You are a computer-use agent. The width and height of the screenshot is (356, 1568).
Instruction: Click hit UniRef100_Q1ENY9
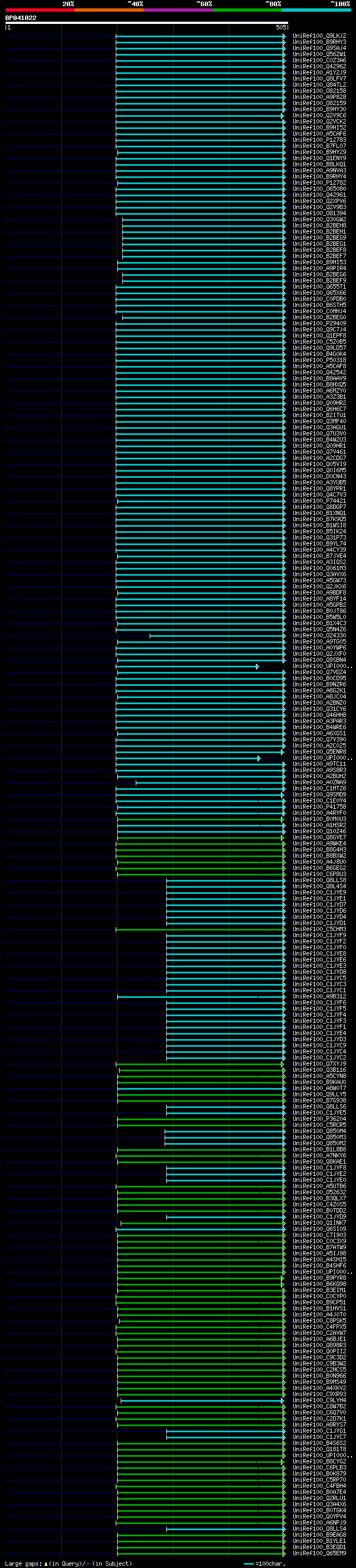click(x=319, y=159)
